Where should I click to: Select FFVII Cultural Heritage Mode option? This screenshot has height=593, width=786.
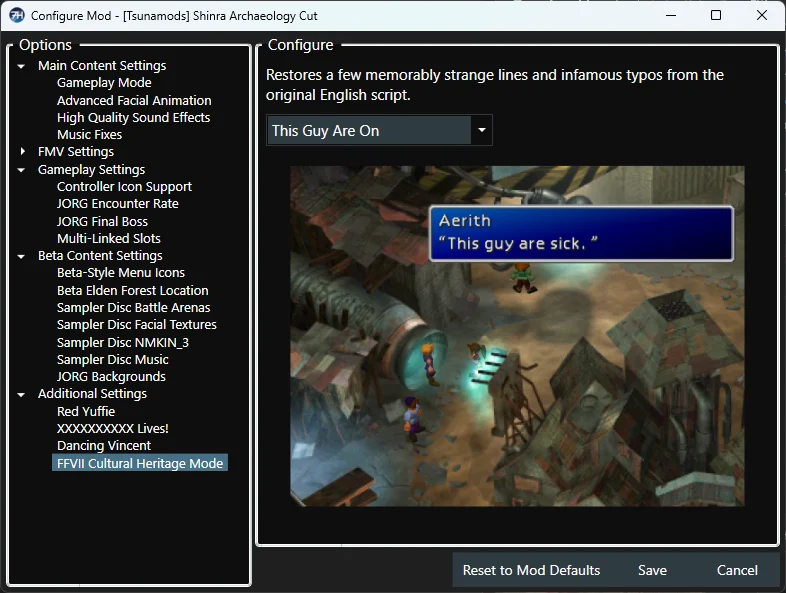click(x=140, y=463)
